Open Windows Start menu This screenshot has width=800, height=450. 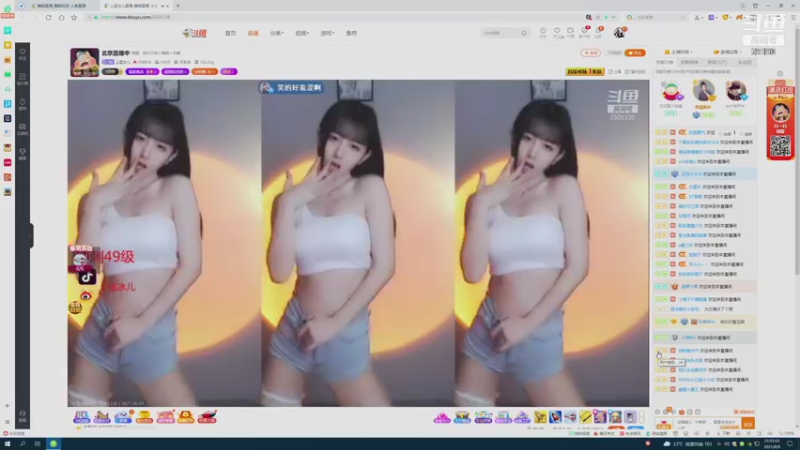point(7,444)
